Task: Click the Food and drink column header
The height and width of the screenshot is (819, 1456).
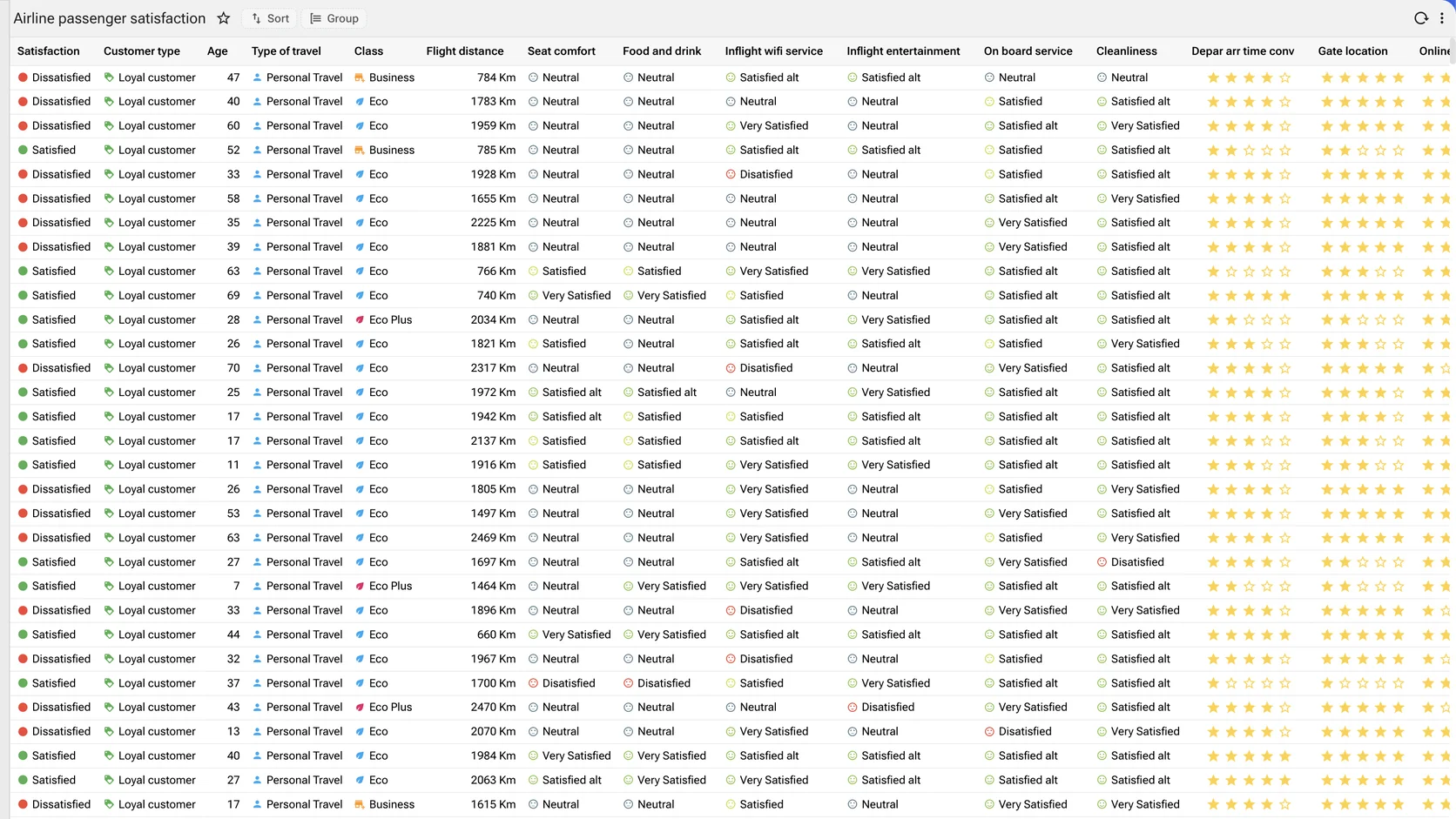Action: point(662,51)
